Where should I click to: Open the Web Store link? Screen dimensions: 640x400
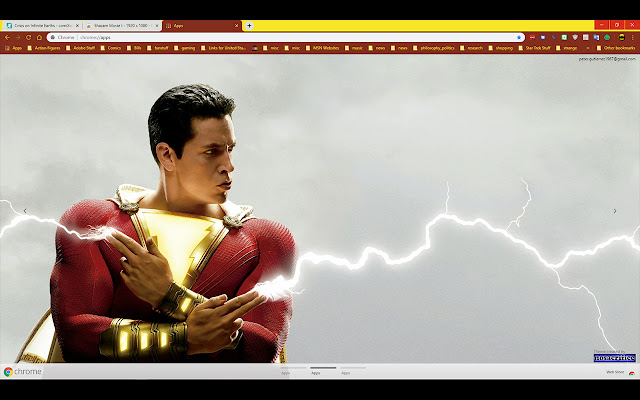[x=615, y=372]
